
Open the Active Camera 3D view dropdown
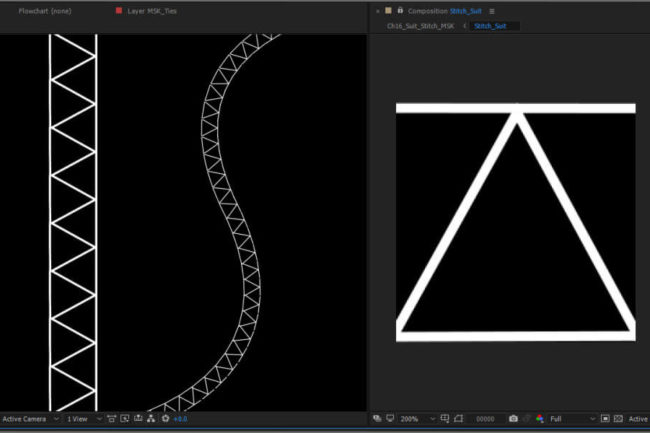[x=30, y=419]
